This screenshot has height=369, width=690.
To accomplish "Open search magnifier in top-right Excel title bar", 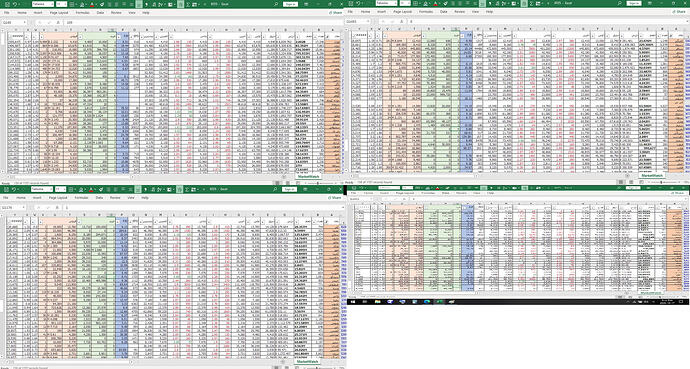I will [619, 3].
